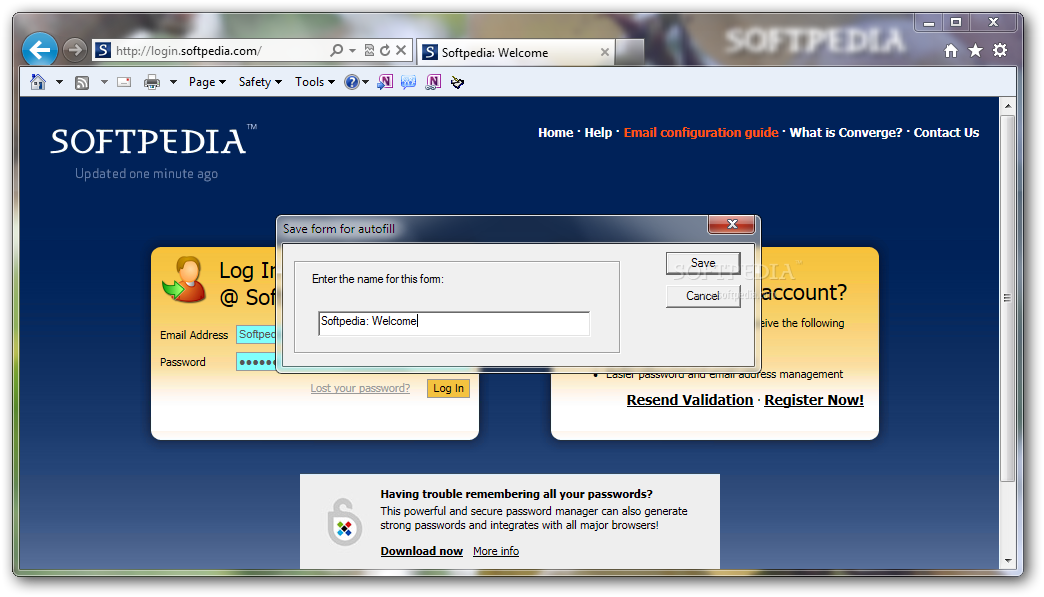
Task: Click the Log In user avatar icon
Action: click(x=184, y=280)
